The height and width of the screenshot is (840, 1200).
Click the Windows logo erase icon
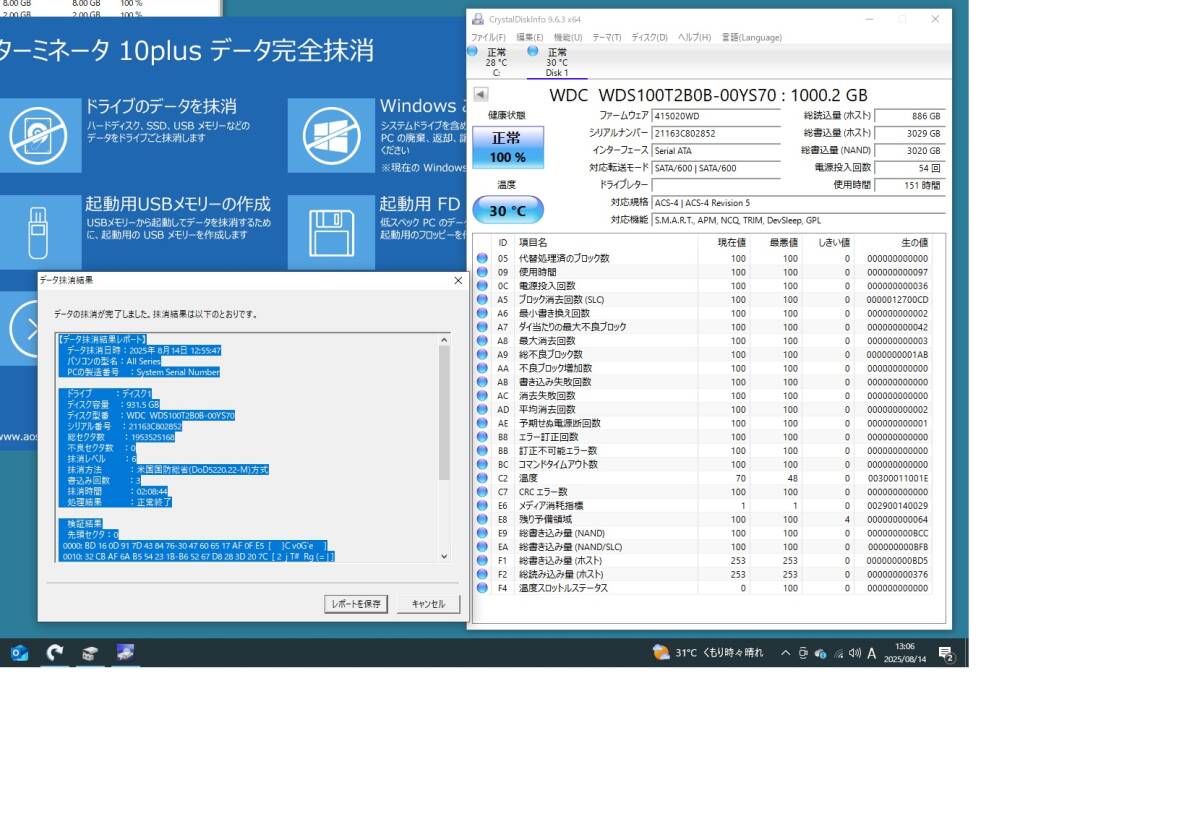[331, 135]
